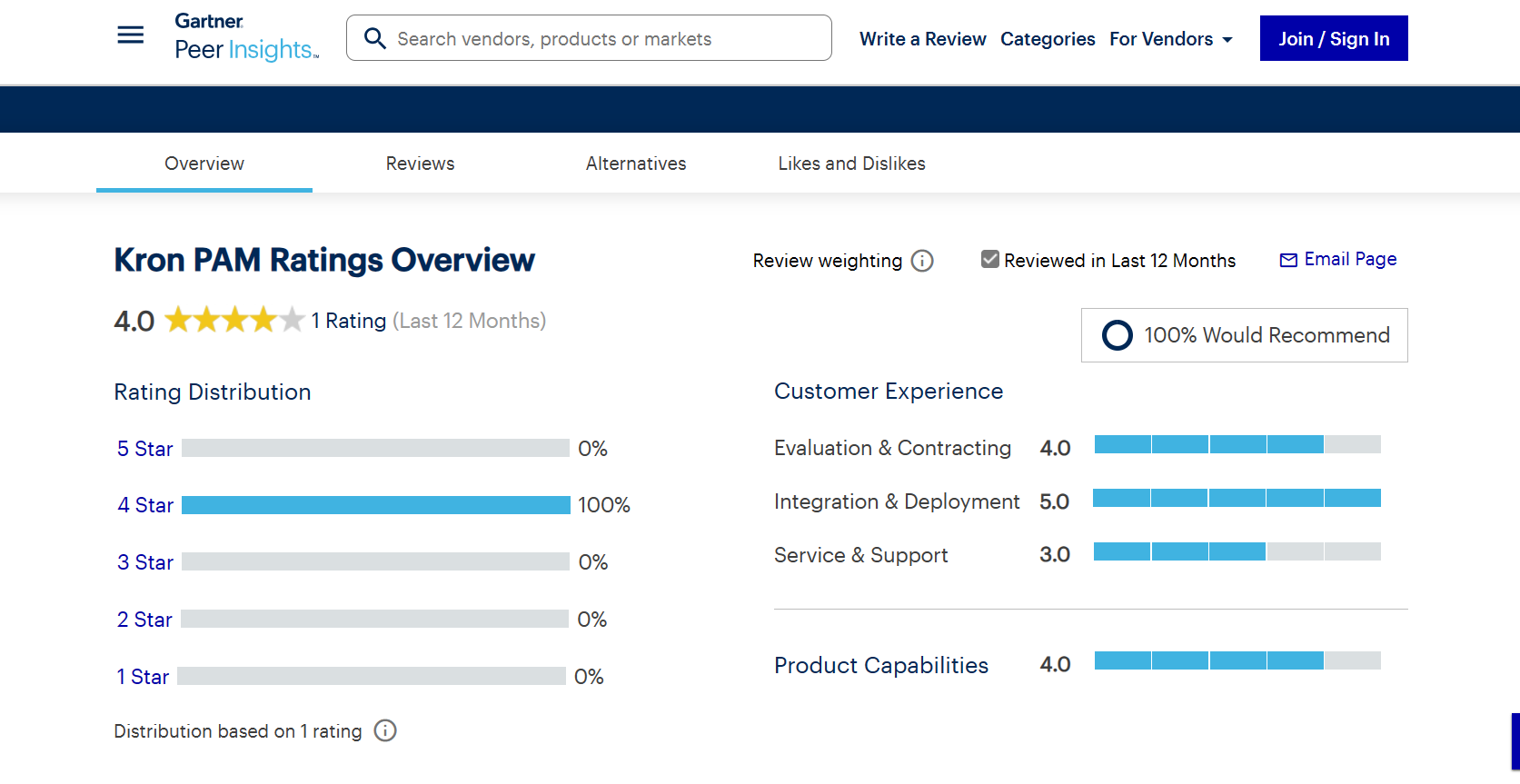Focus the search vendors input field
1520x784 pixels.
coord(589,38)
